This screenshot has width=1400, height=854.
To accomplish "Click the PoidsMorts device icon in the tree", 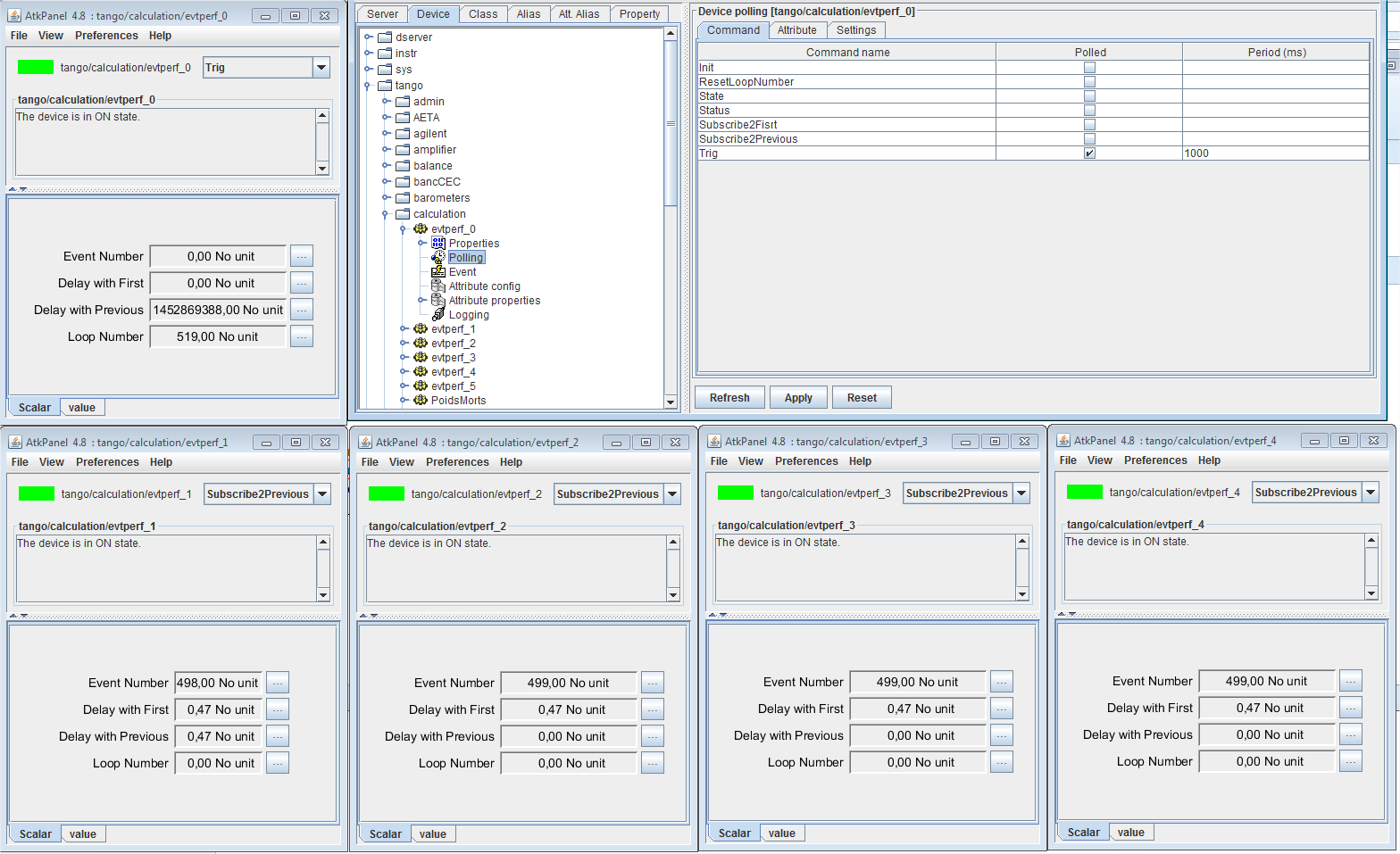I will 421,400.
